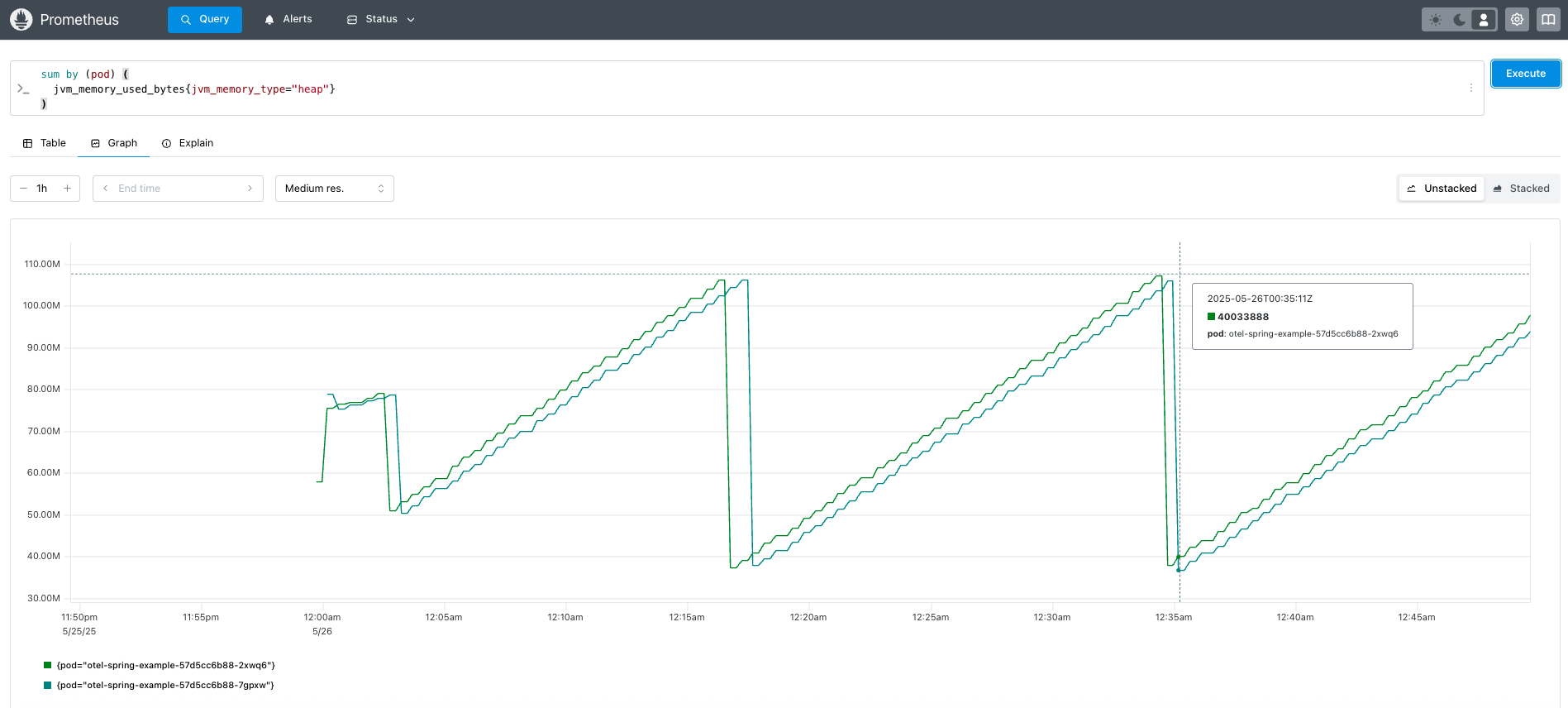Switch to light theme sun icon

1436,20
